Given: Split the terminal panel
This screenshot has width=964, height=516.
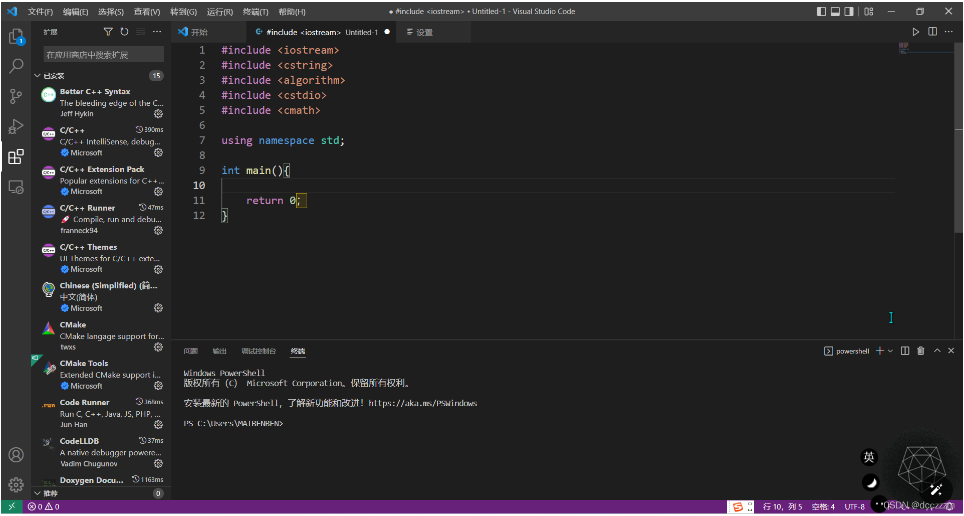Looking at the screenshot, I should tap(905, 351).
